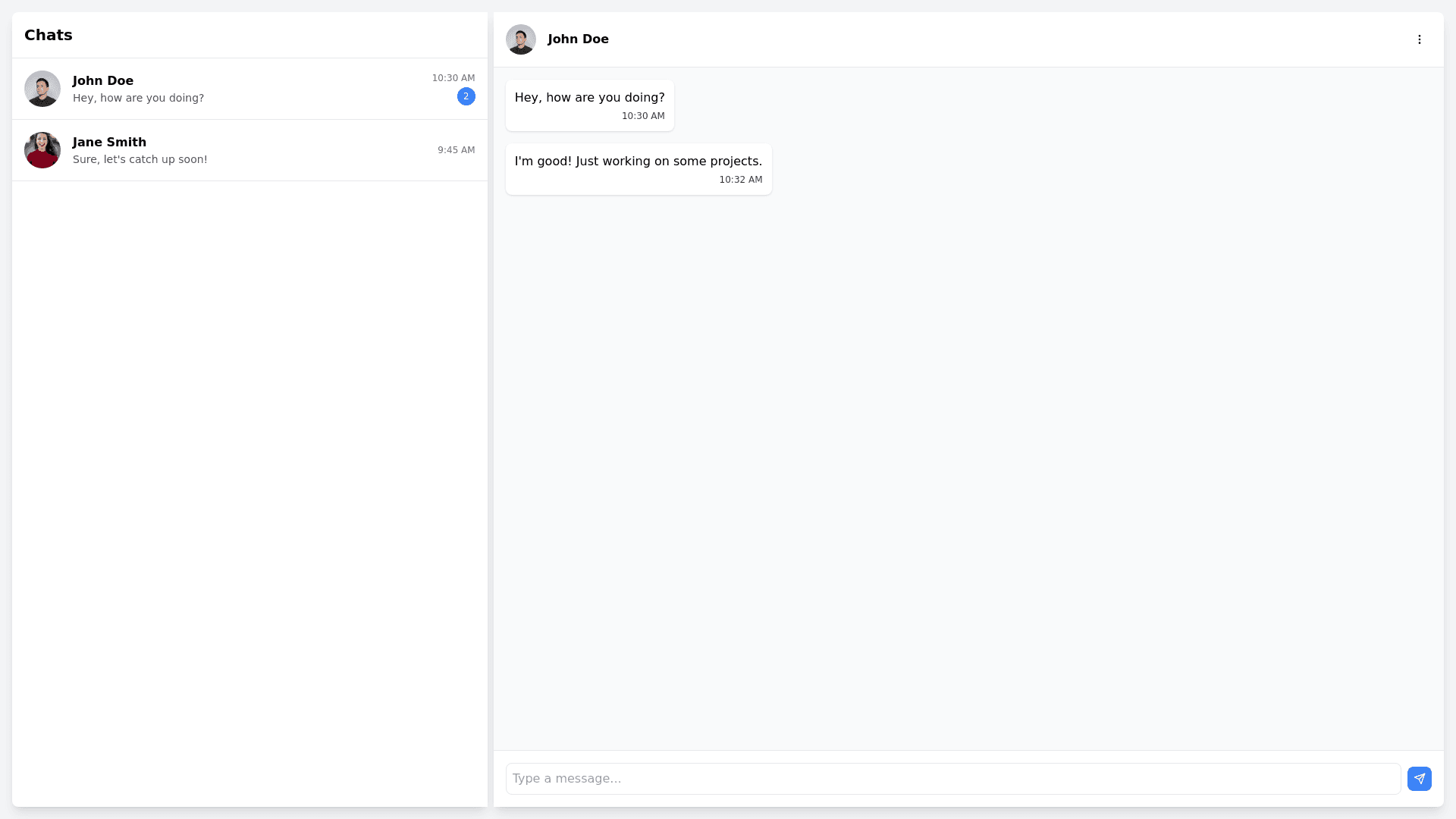Click the blue unread badge showing 2
This screenshot has height=819, width=1456.
(x=466, y=96)
